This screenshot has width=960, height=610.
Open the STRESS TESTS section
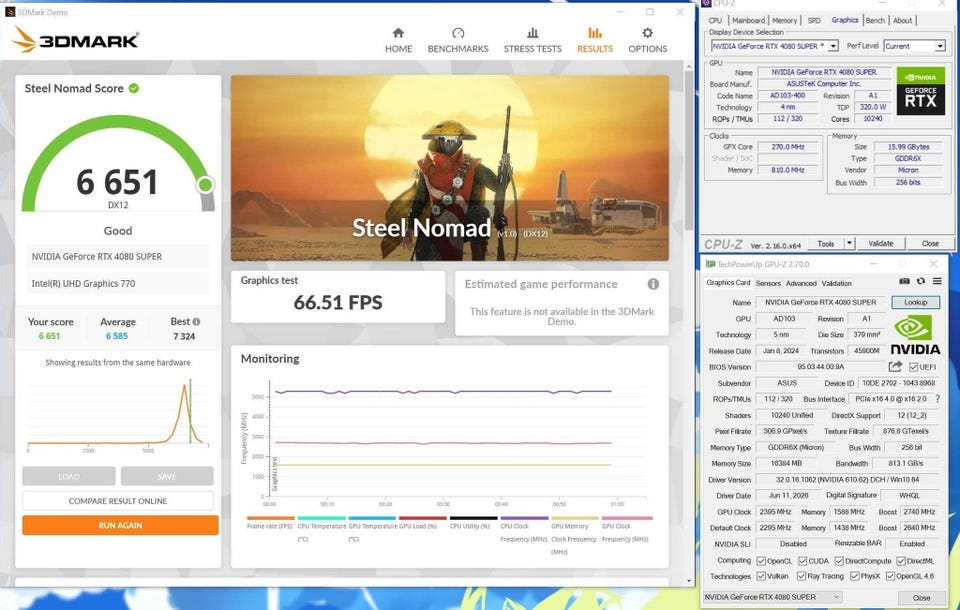[x=533, y=40]
